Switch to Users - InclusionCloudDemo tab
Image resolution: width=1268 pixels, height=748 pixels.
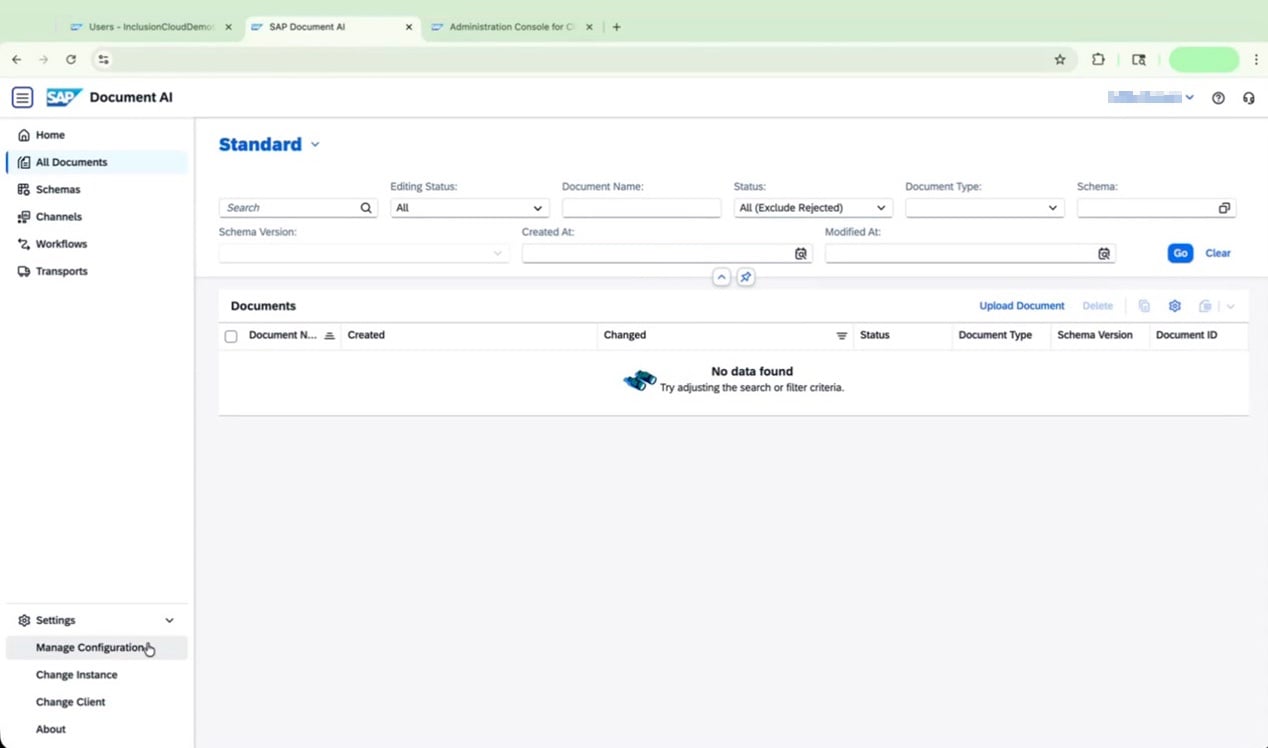point(150,27)
